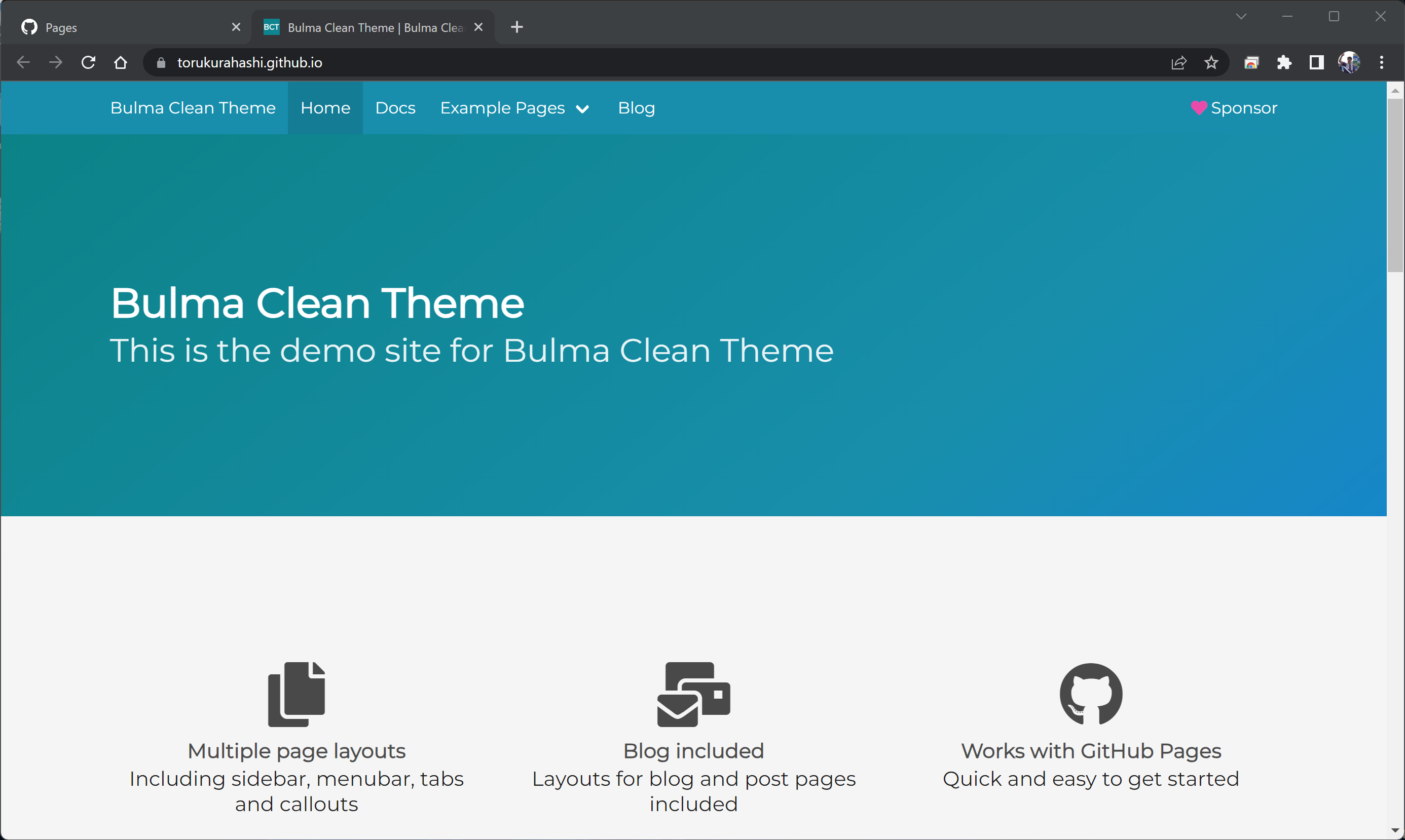Click 'Quick and easy to get started' text
Screen dimensions: 1405x840
1091,779
